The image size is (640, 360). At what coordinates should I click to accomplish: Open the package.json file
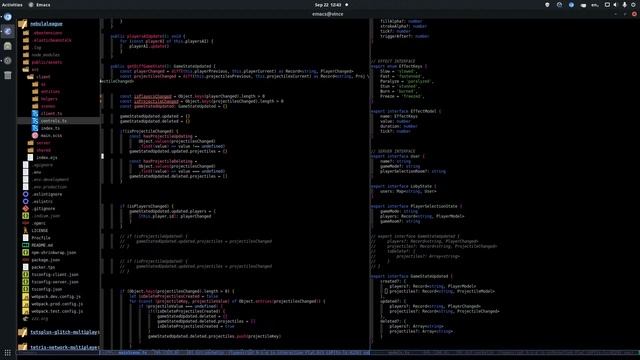pos(45,260)
